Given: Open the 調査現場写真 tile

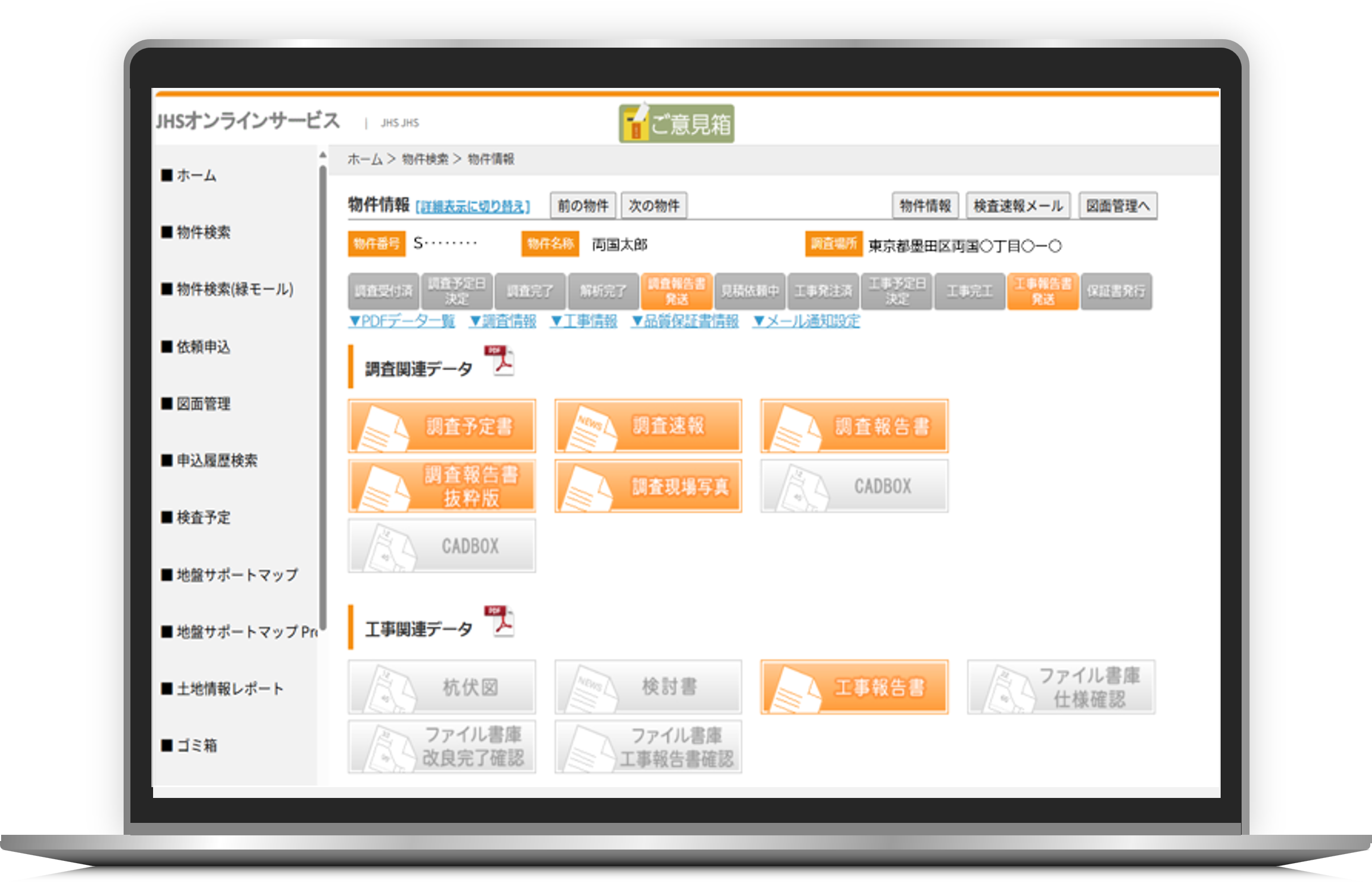Looking at the screenshot, I should pyautogui.click(x=648, y=486).
